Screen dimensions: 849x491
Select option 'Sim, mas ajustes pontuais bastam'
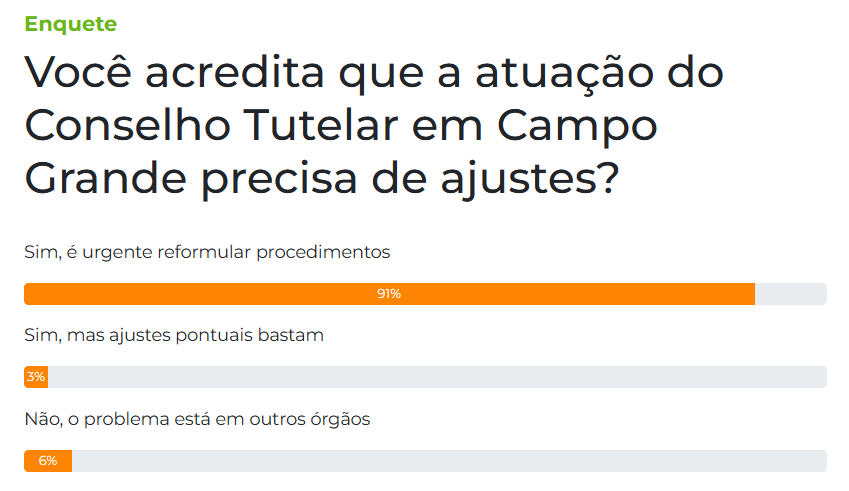(x=174, y=335)
